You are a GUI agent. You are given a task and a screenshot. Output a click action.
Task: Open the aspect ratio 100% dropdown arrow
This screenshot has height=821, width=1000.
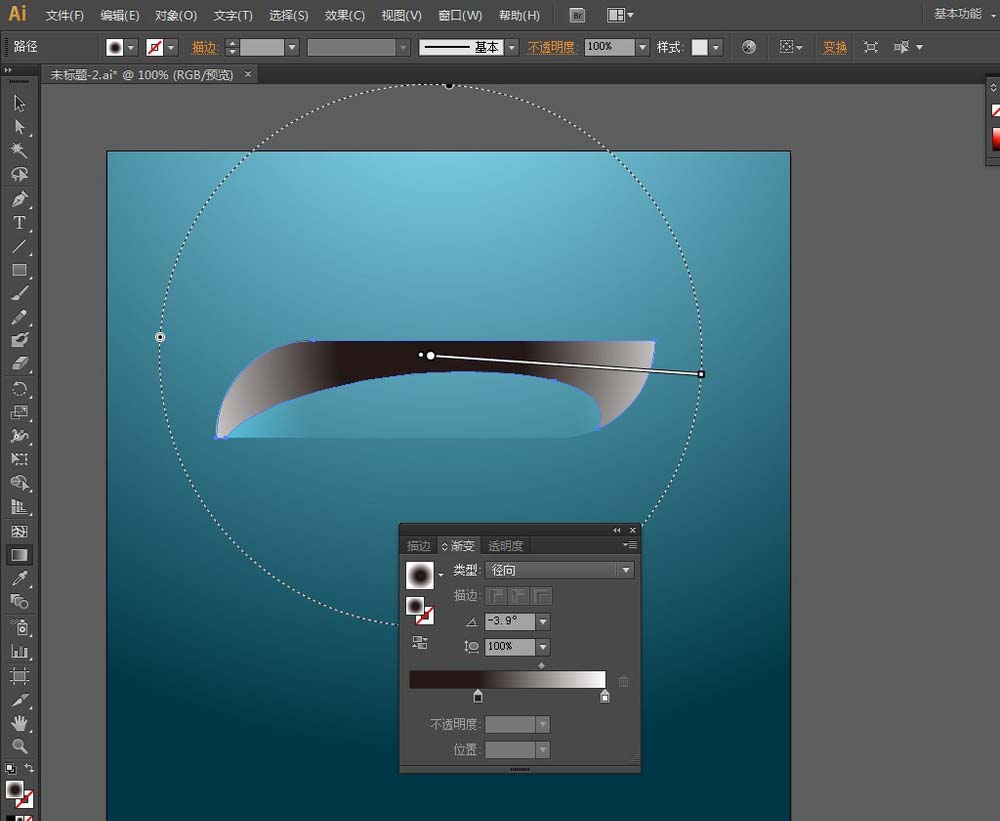[x=543, y=647]
